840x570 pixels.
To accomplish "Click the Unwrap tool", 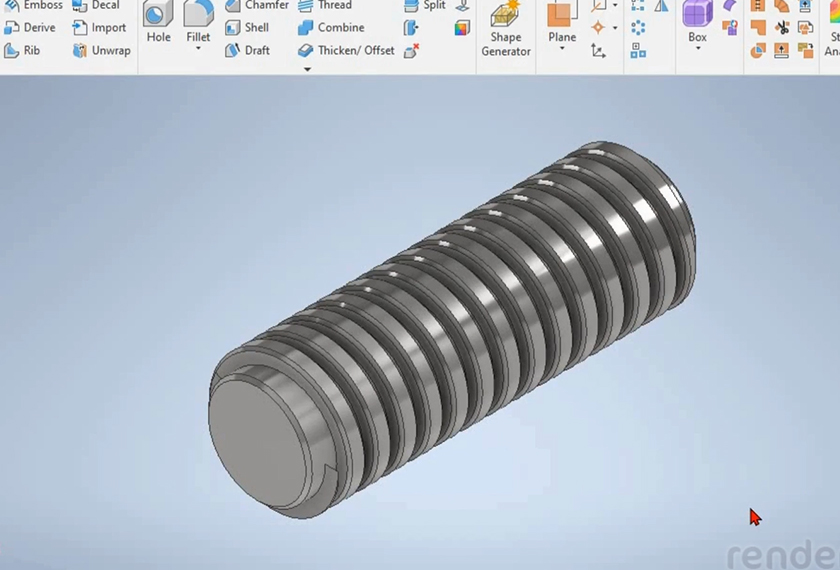I will click(100, 50).
